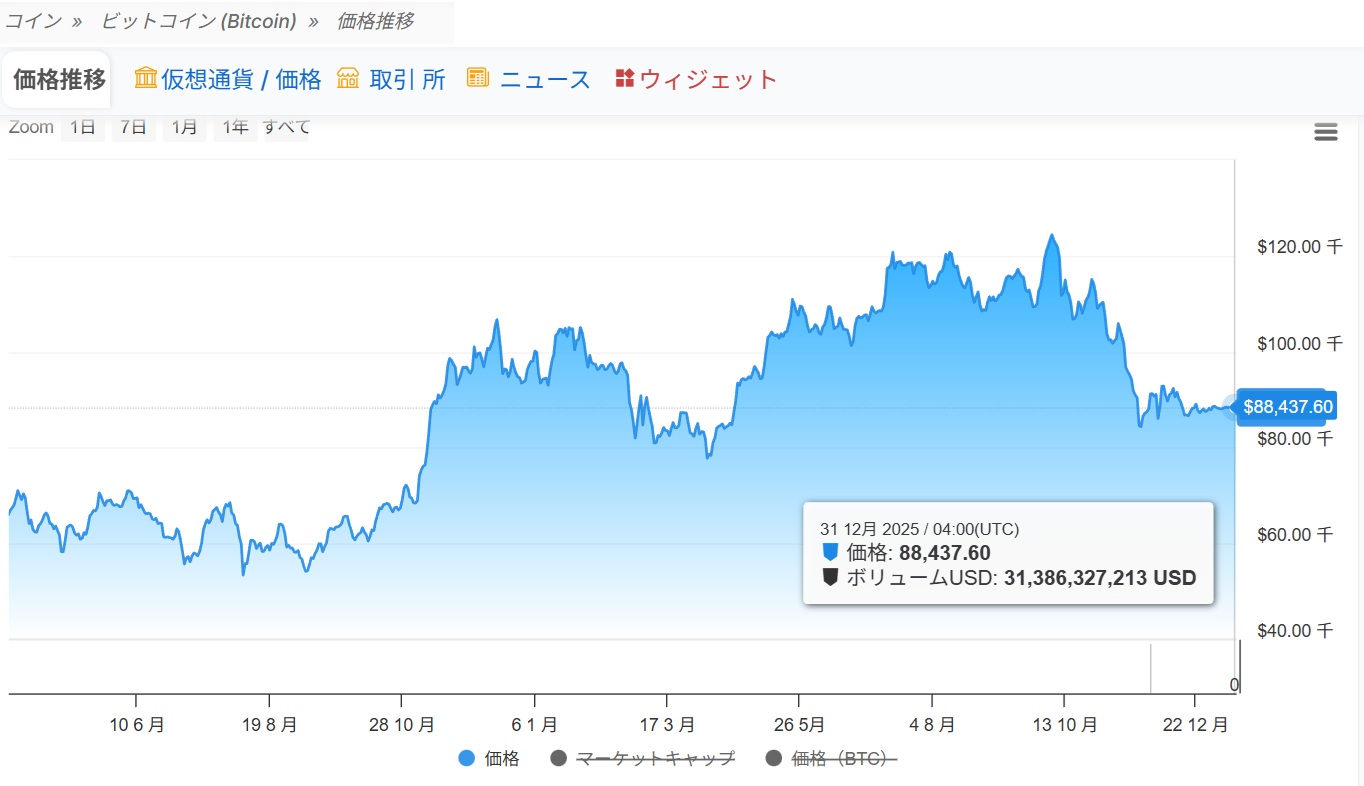Toggle the 価格 series in the legend
Screen dimensions: 1364x786
[502, 759]
